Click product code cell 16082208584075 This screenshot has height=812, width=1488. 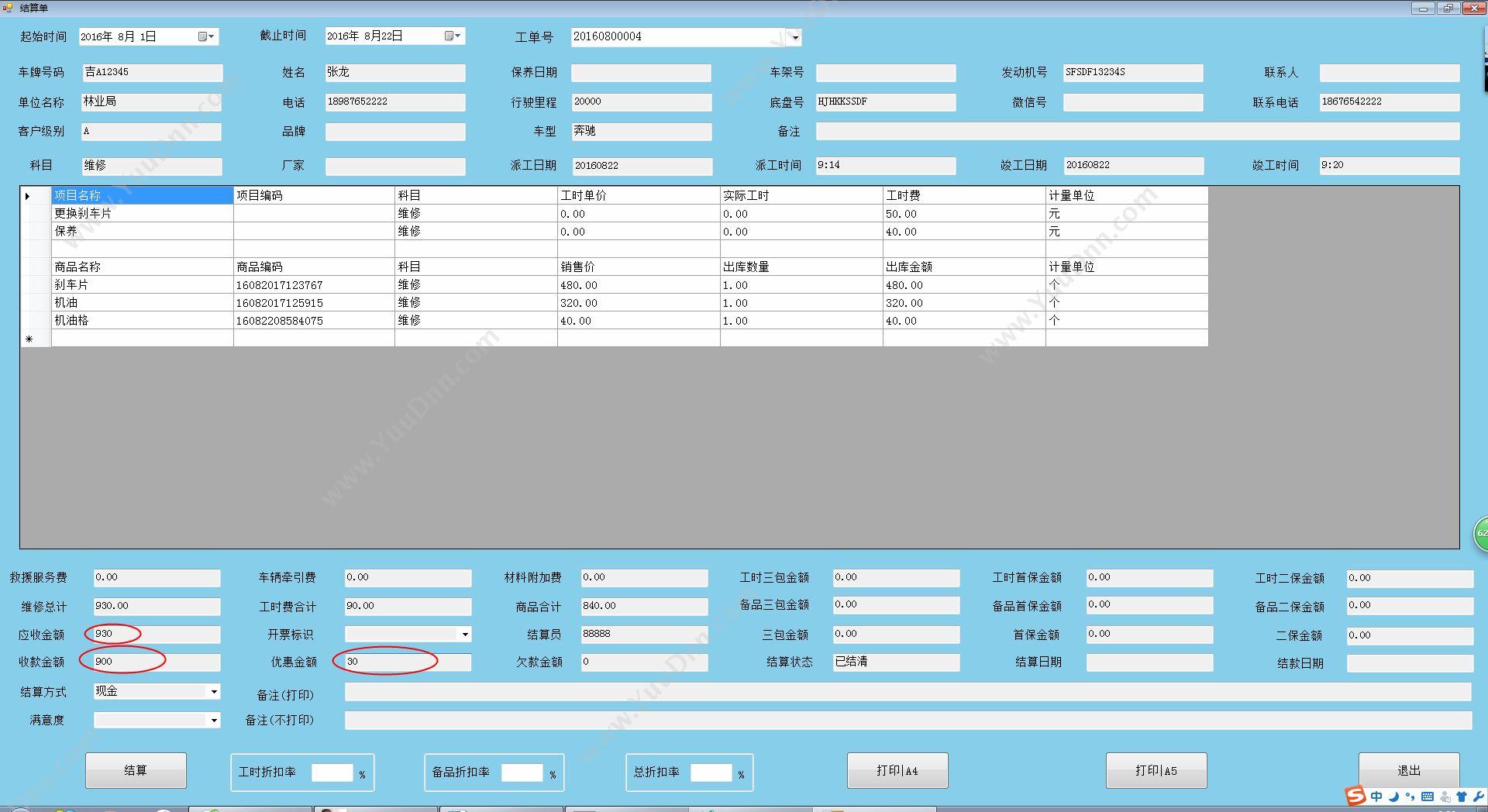314,321
